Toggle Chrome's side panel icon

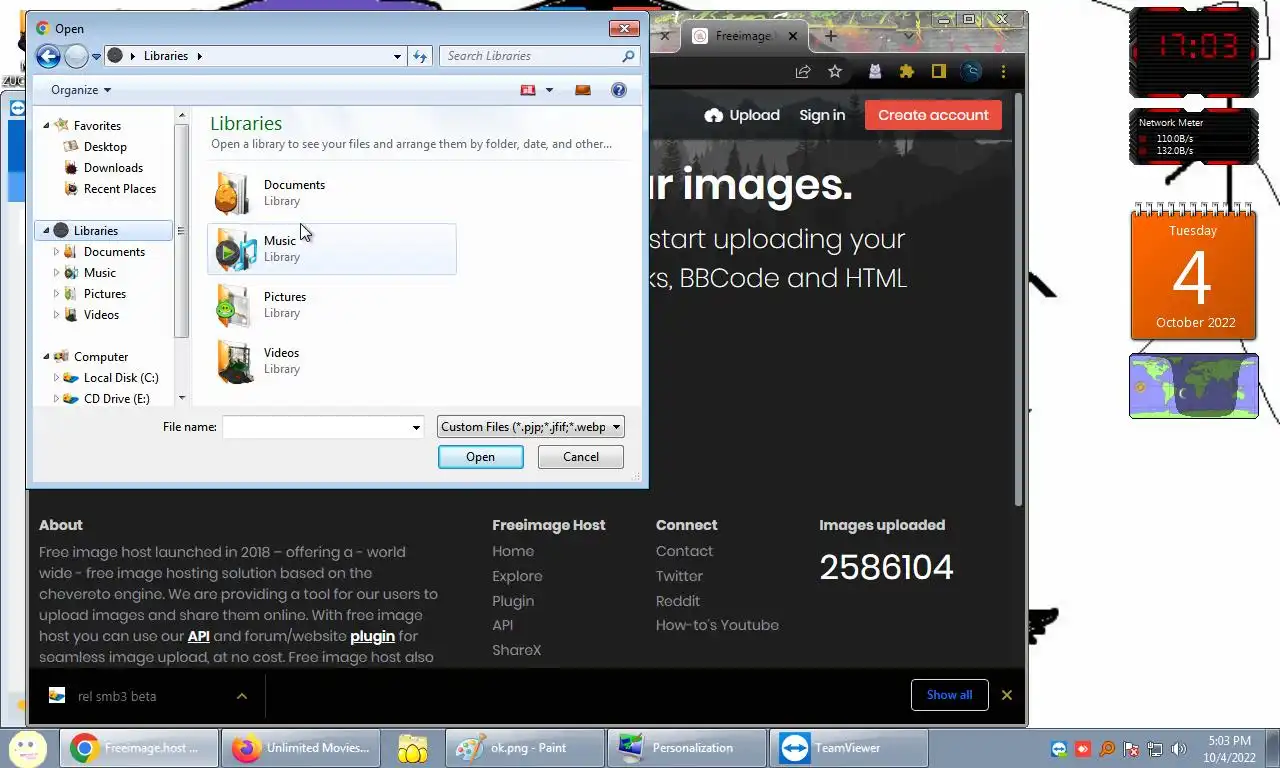pos(939,71)
